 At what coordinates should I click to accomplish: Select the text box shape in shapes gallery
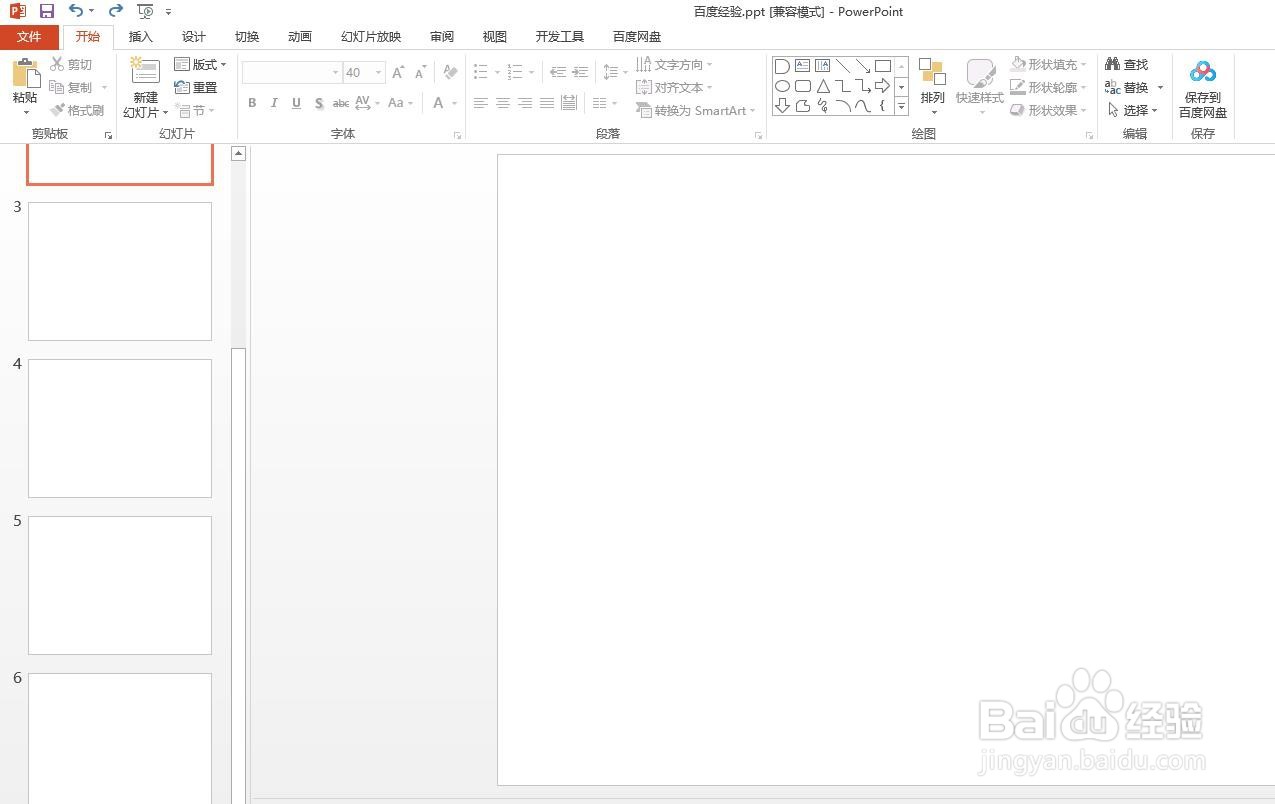(x=802, y=66)
